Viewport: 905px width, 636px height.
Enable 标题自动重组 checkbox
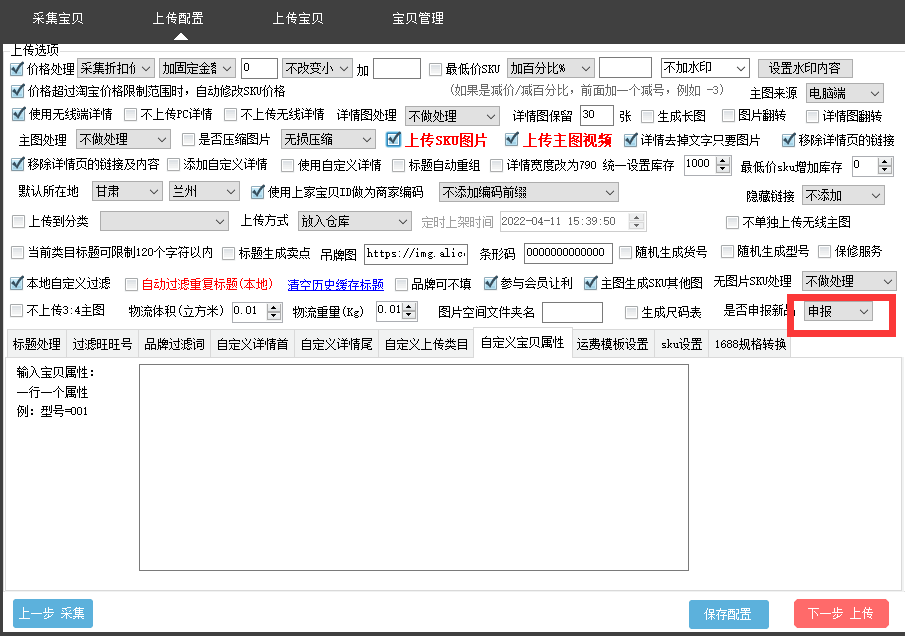(x=398, y=166)
